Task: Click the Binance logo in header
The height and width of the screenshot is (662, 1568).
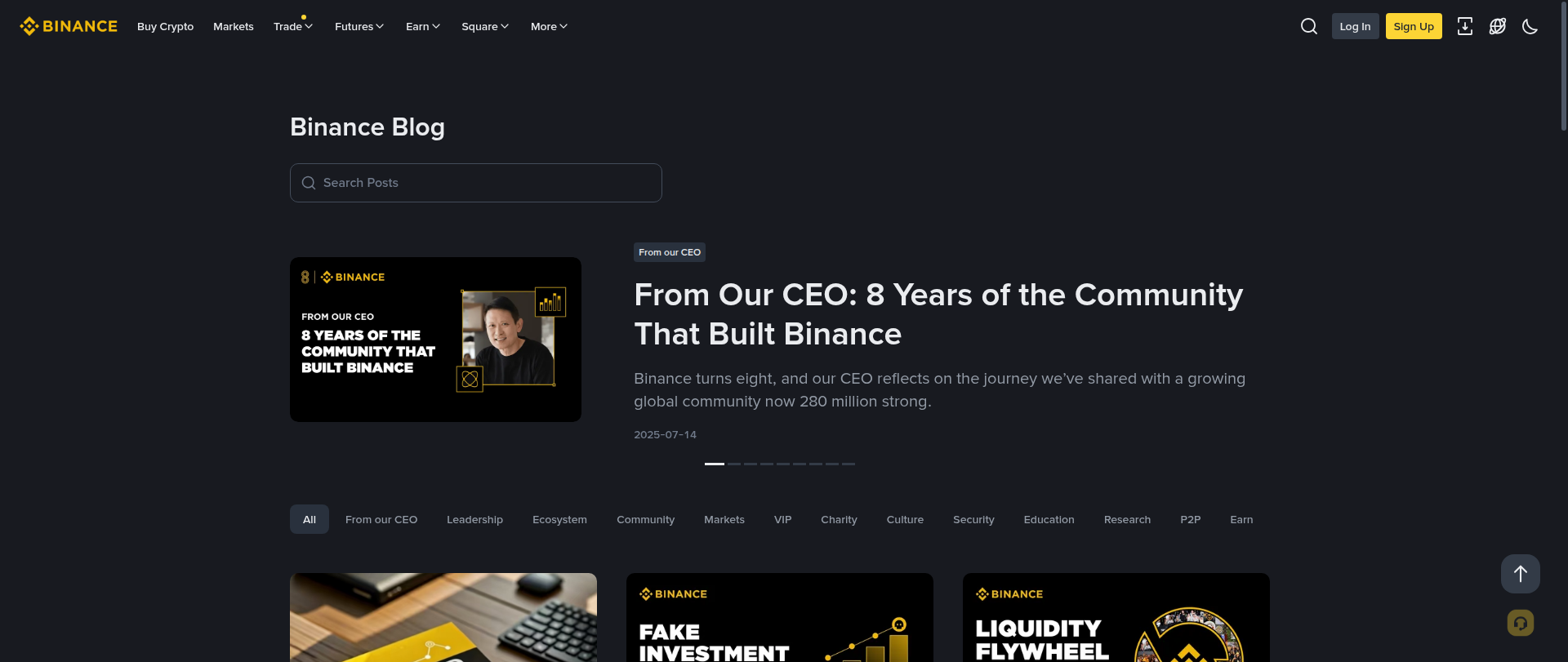Action: (69, 26)
